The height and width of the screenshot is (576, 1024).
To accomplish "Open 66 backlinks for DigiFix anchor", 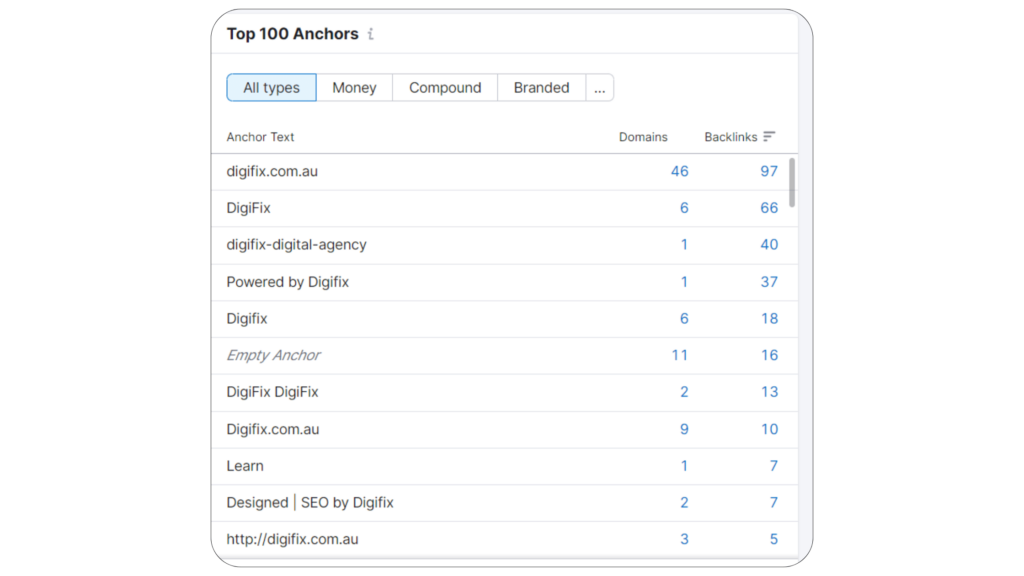I will 769,208.
